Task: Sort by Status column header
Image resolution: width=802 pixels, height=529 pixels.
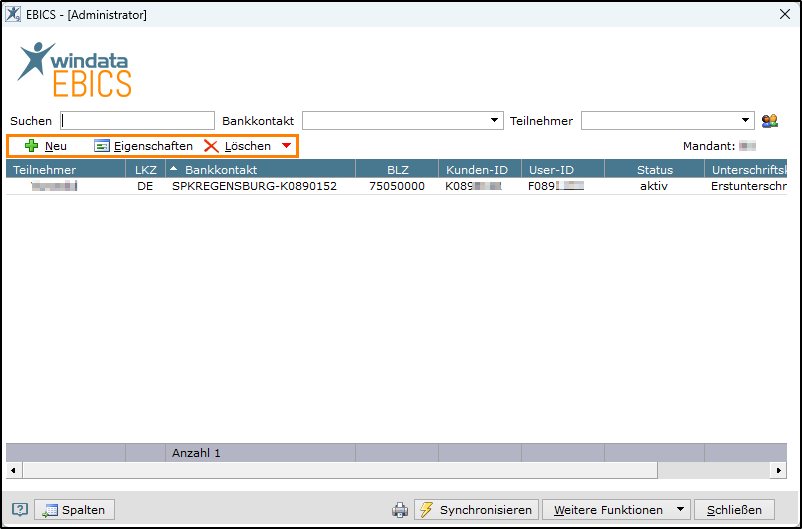Action: point(654,169)
